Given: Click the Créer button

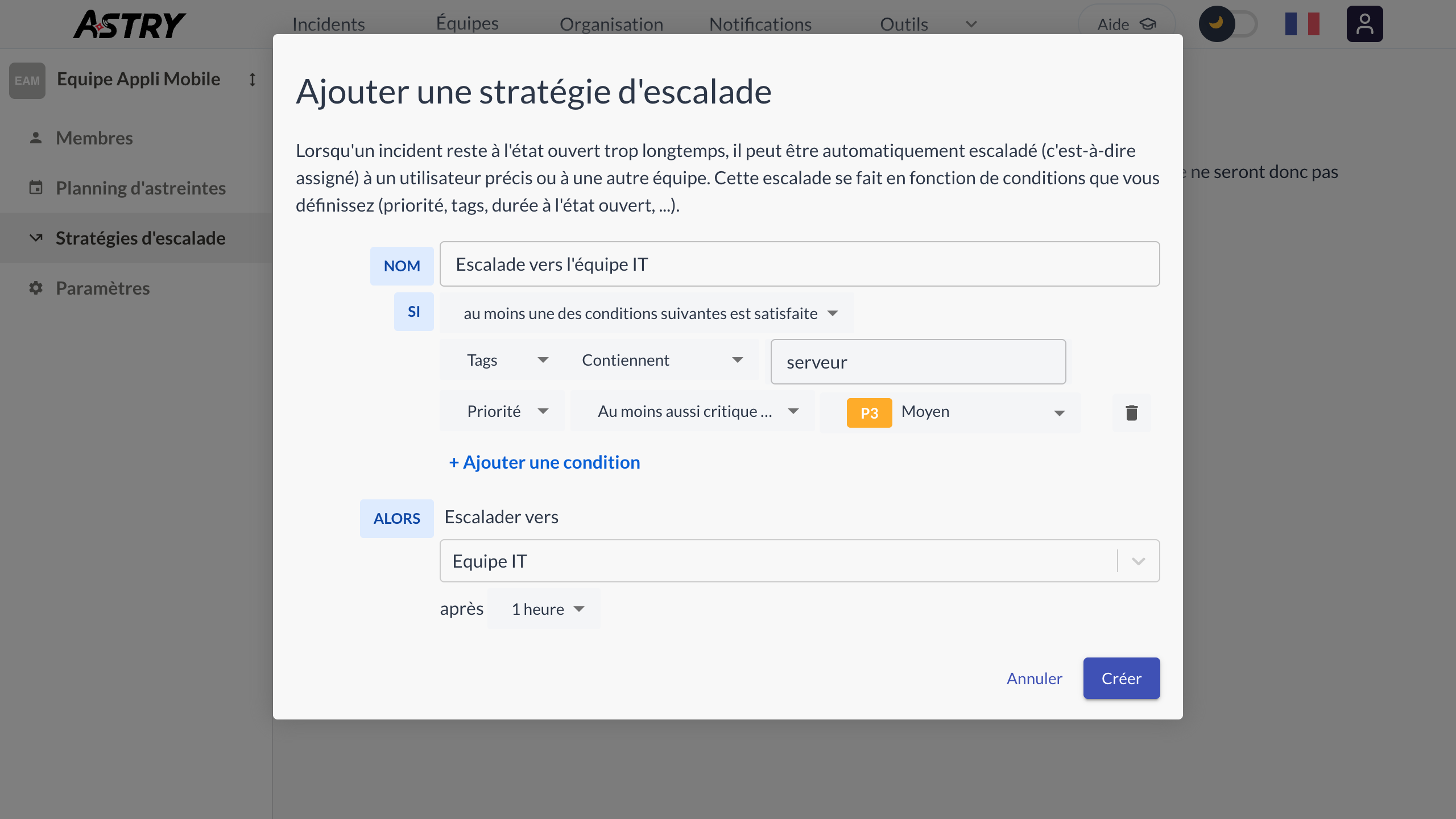Looking at the screenshot, I should click(1120, 679).
